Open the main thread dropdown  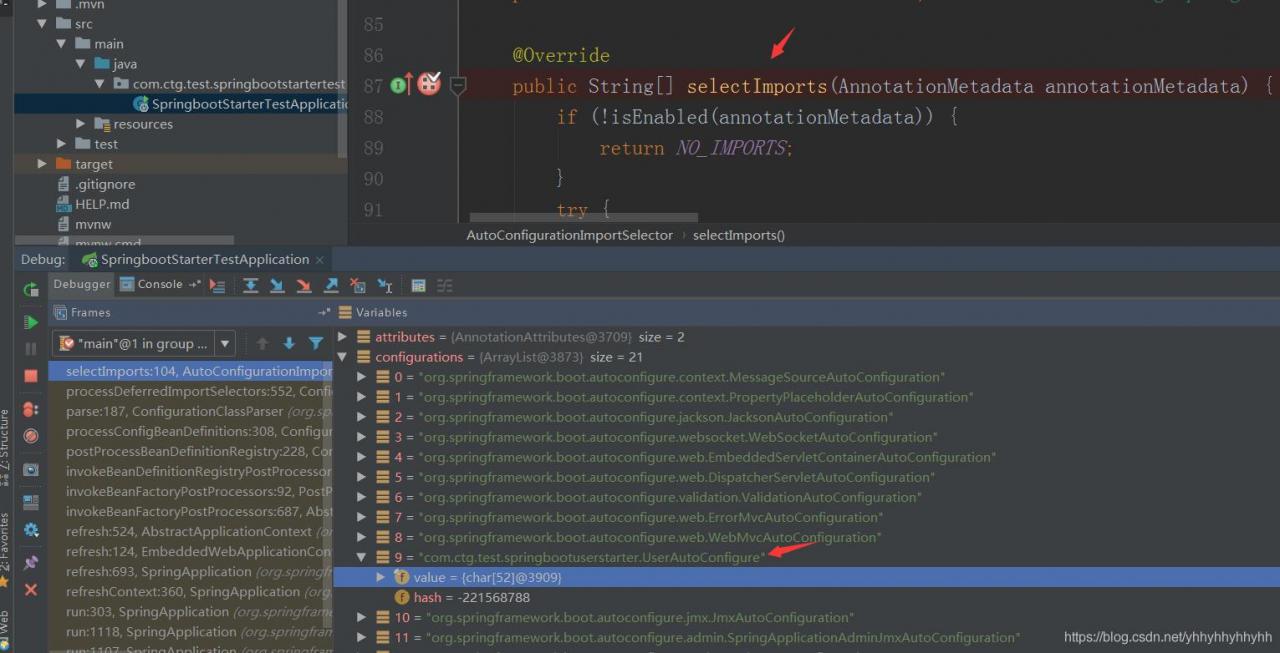coord(225,344)
